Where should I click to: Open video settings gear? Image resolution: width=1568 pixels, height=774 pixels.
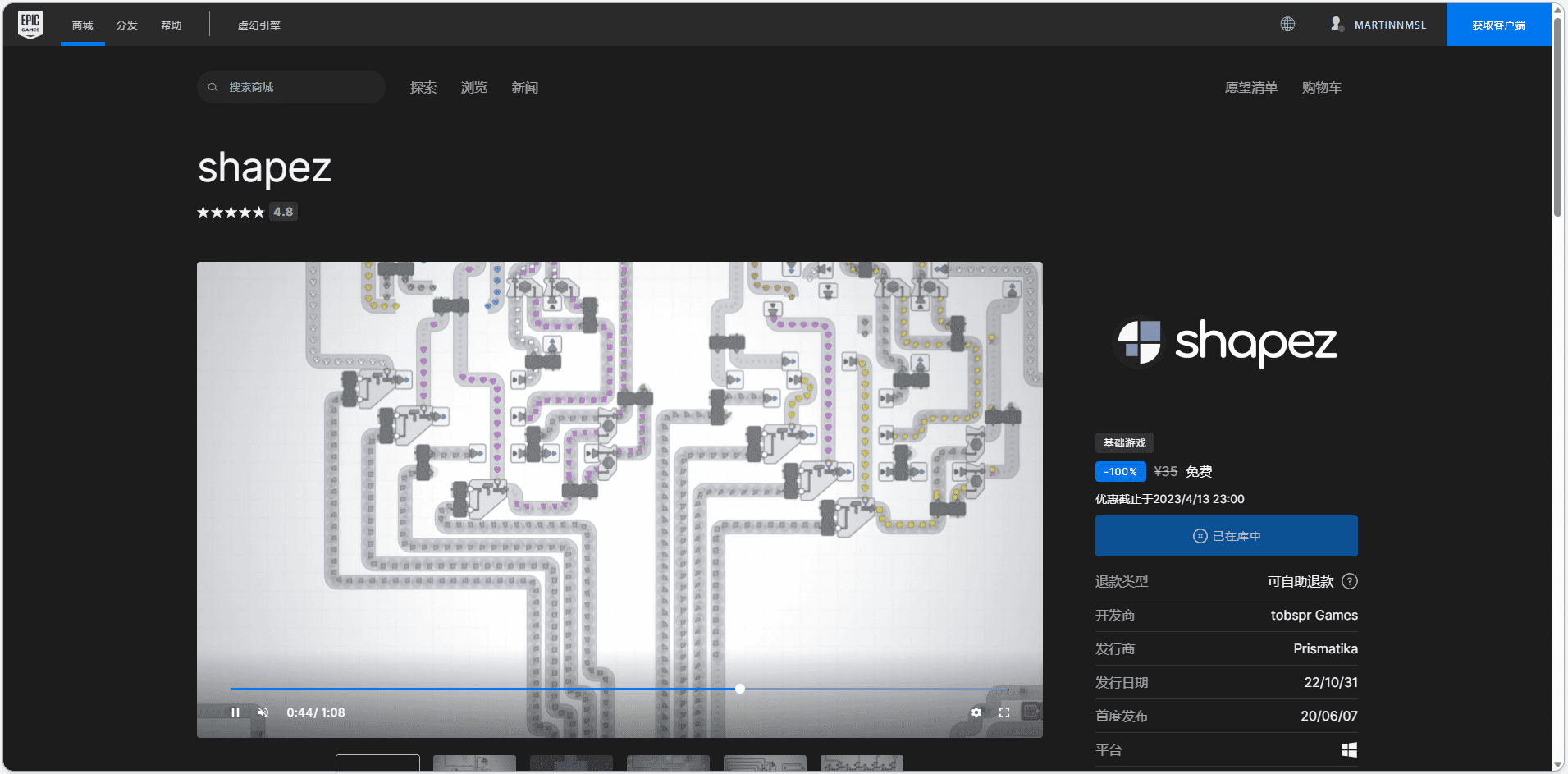(976, 712)
